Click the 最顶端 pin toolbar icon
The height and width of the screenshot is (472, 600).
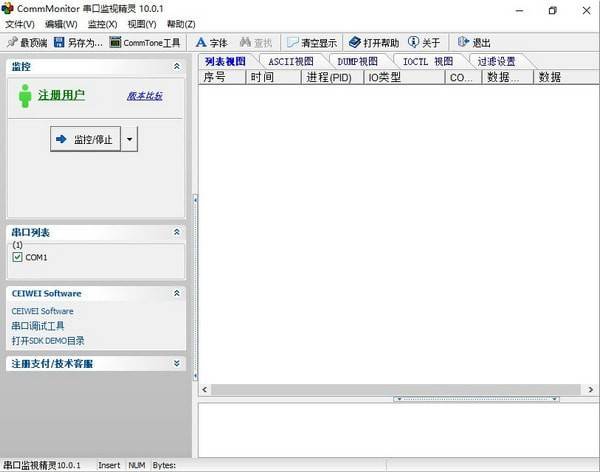(12, 43)
